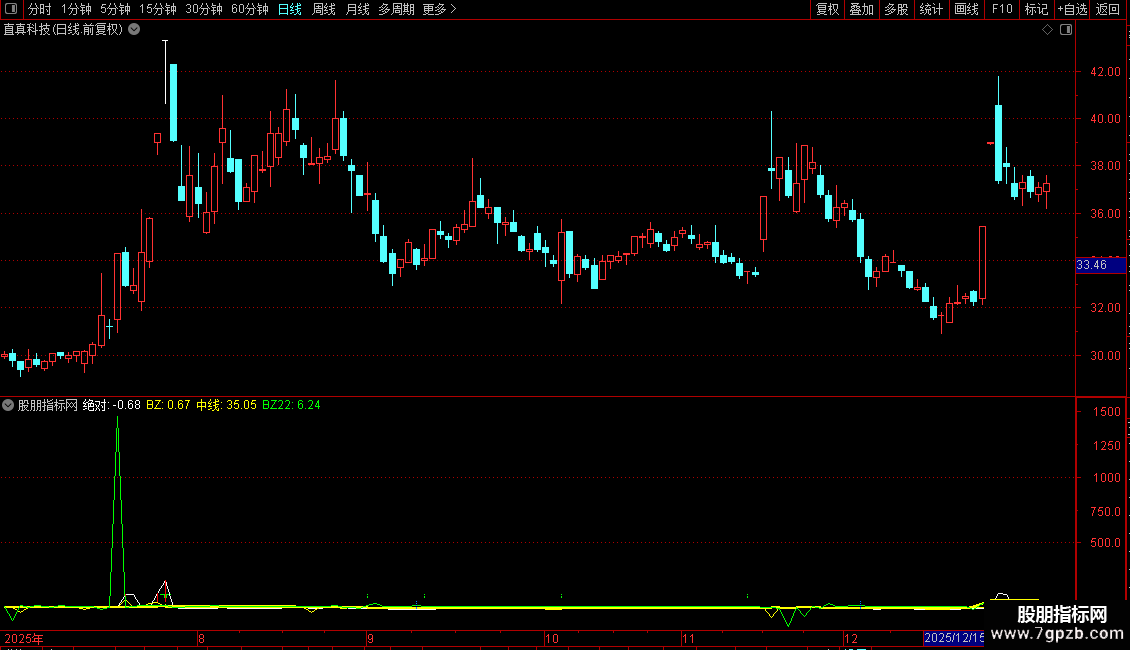Click the month 9 marker on time axis
Viewport: 1130px width, 650px height.
(370, 638)
